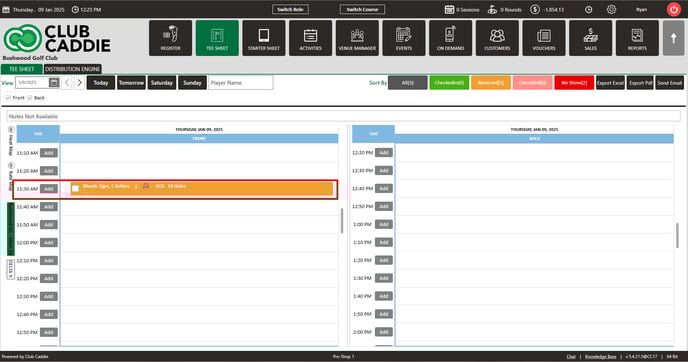Viewport: 688px width, 362px height.
Task: Filter by All bookings
Action: coord(408,82)
